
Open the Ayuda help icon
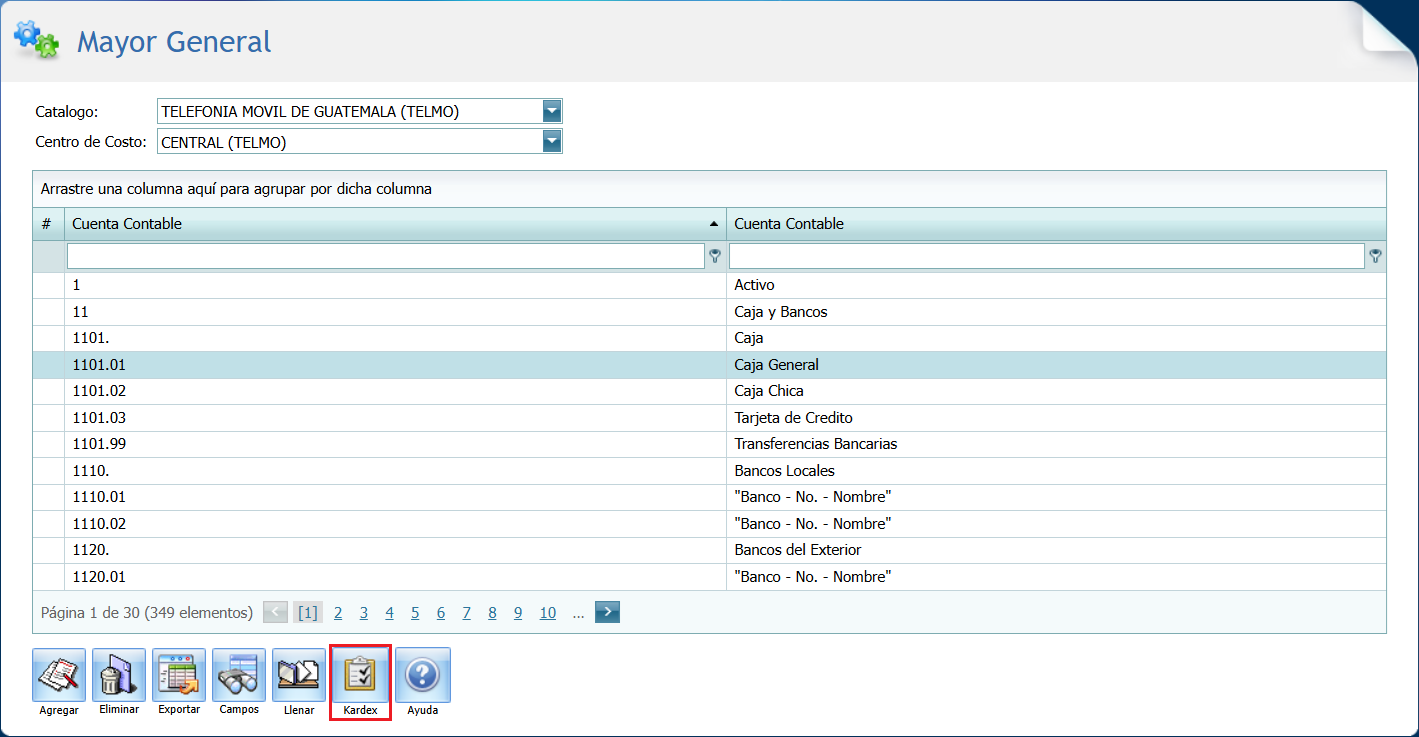[422, 676]
